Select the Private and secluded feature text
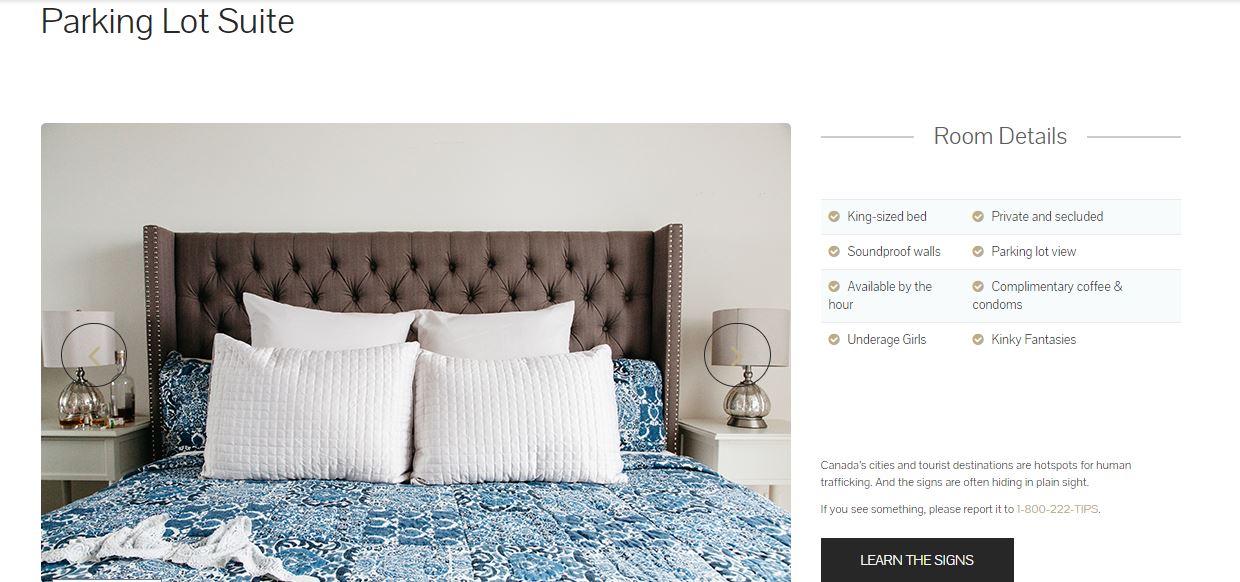Image resolution: width=1240 pixels, height=582 pixels. click(x=1047, y=216)
